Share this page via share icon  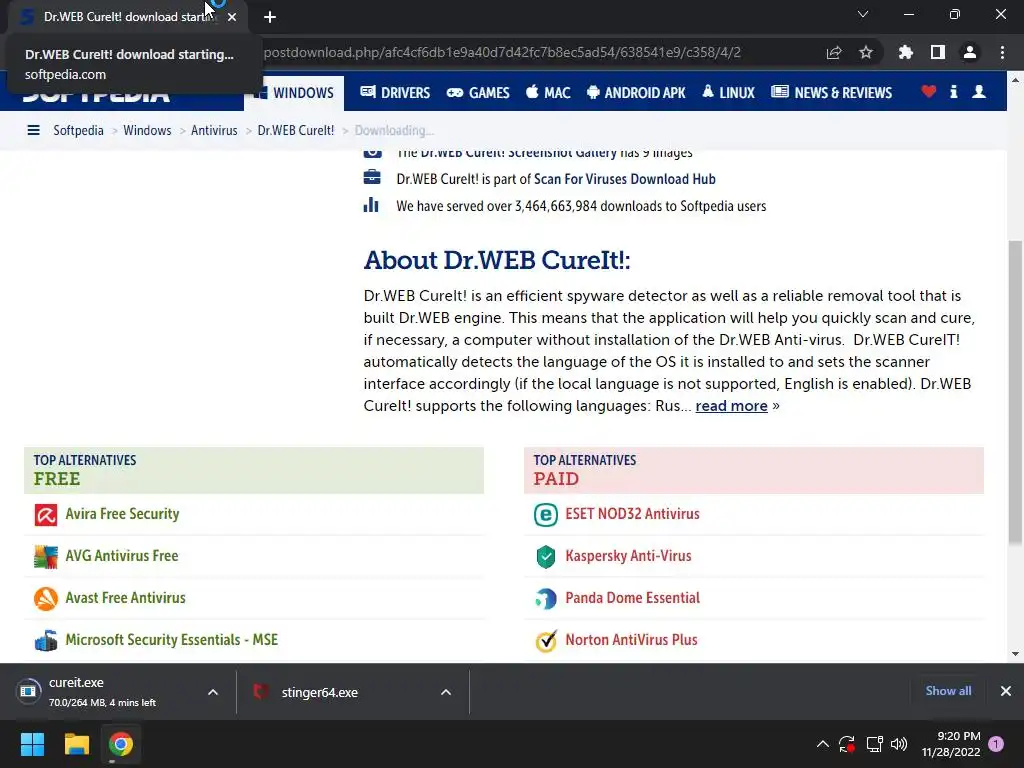click(x=834, y=53)
